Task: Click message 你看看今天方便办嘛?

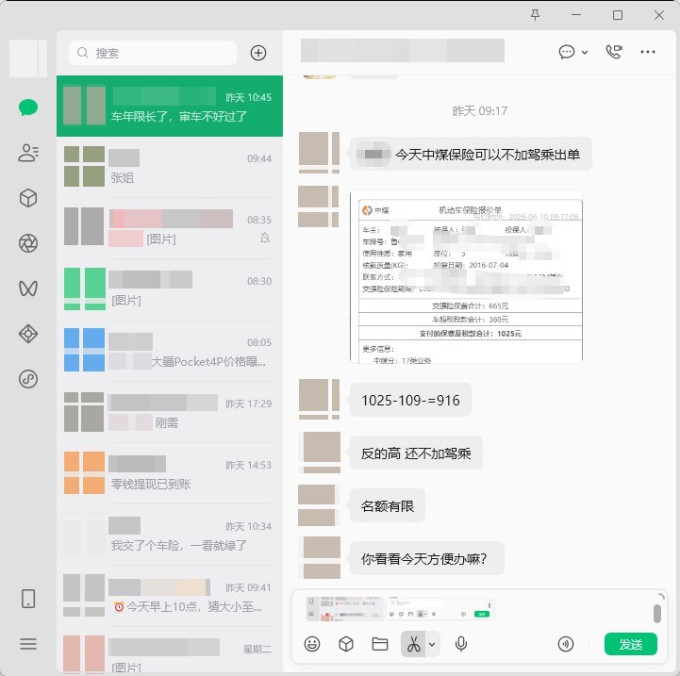Action: 427,558
